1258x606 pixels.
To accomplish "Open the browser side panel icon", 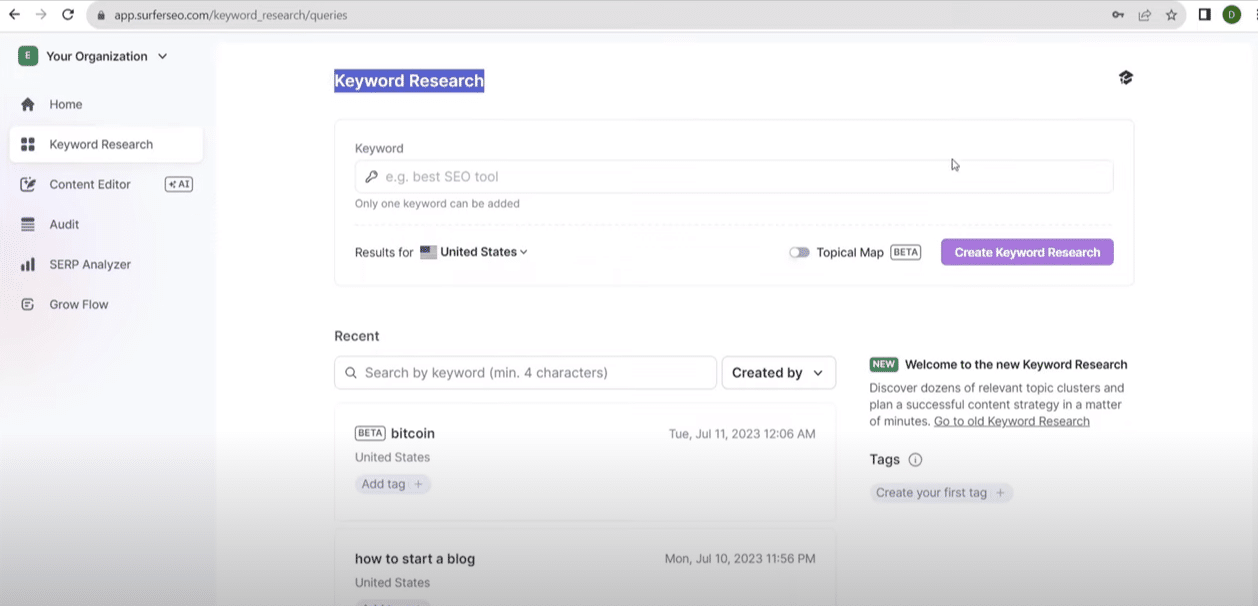I will pyautogui.click(x=1205, y=15).
